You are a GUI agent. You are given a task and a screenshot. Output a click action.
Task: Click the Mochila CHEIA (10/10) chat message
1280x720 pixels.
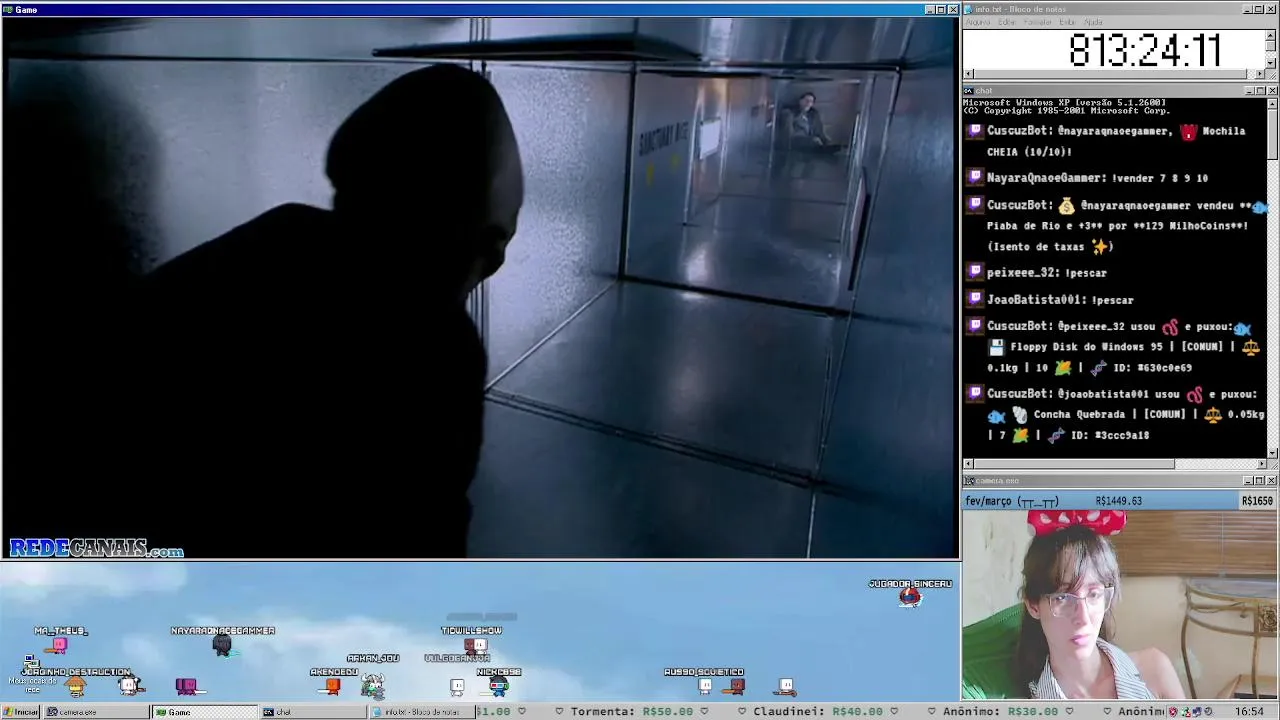coord(1116,141)
